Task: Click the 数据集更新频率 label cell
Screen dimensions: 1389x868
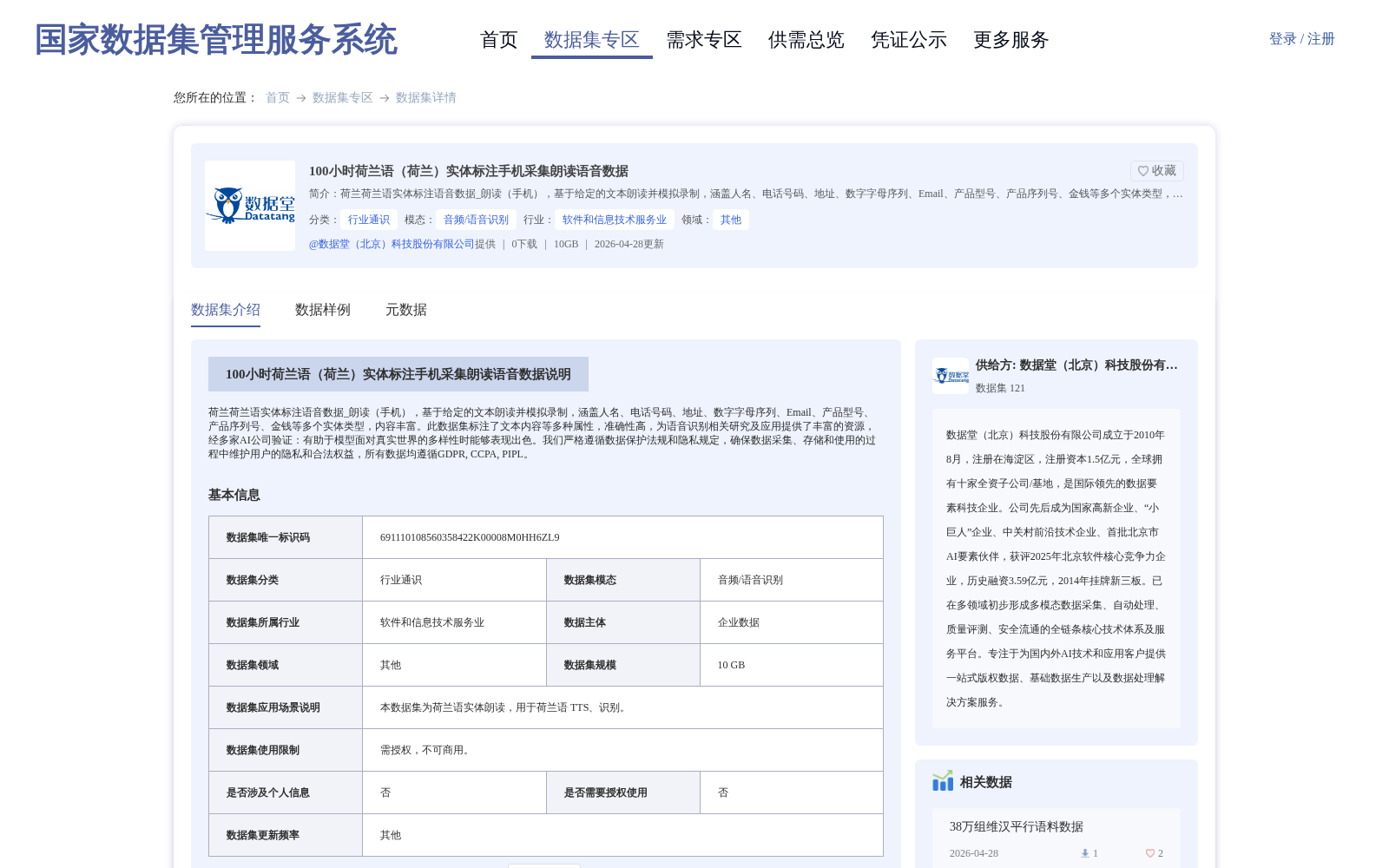Action: tap(286, 835)
